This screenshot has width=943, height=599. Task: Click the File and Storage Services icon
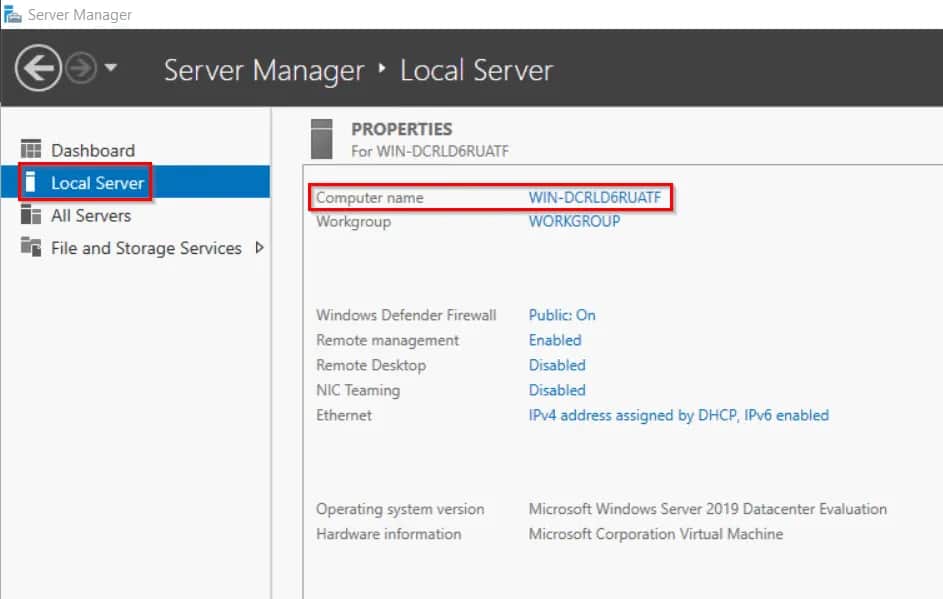31,248
